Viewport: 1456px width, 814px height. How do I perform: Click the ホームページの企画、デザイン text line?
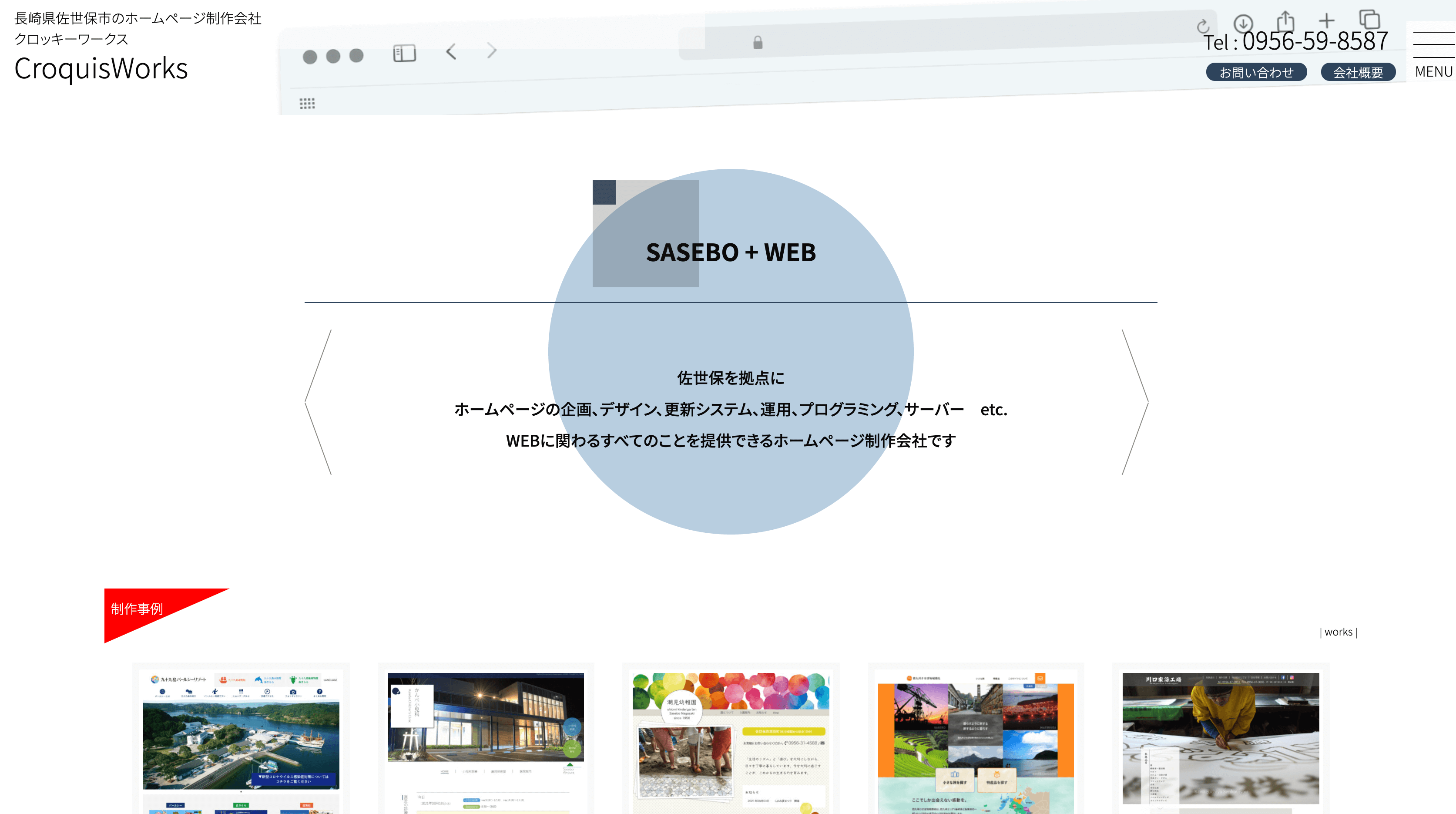click(731, 409)
